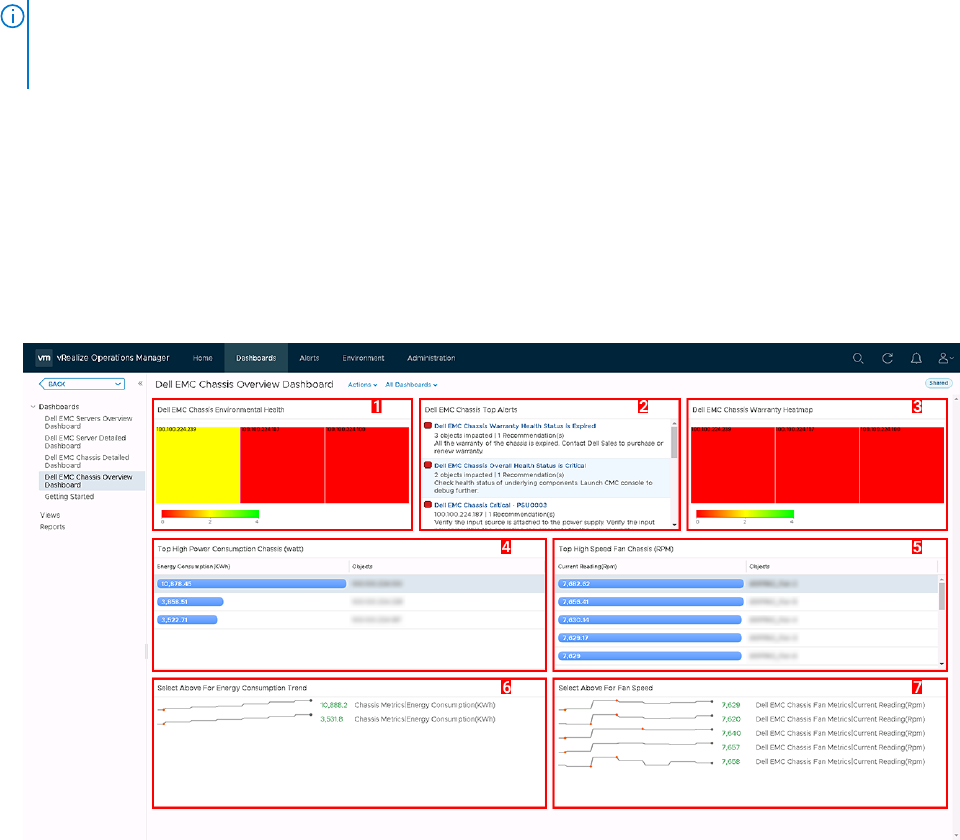Open the Administration tab
The width and height of the screenshot is (960, 840).
tap(431, 358)
